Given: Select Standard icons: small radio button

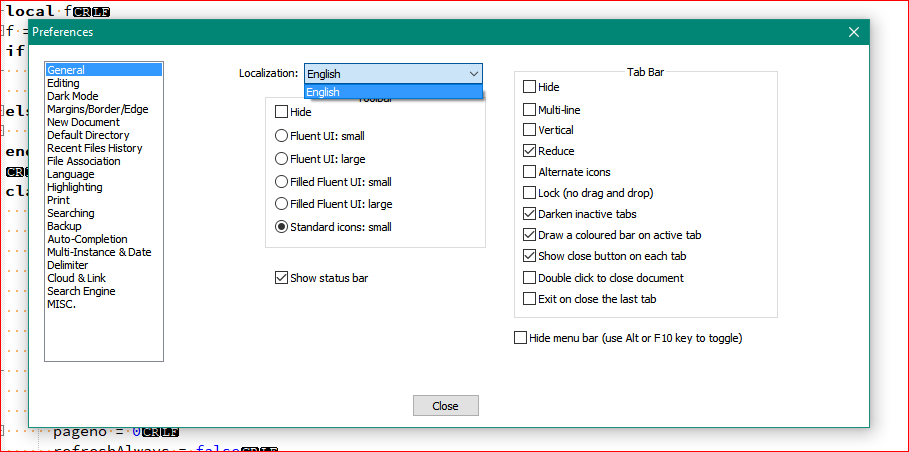Looking at the screenshot, I should click(x=281, y=227).
